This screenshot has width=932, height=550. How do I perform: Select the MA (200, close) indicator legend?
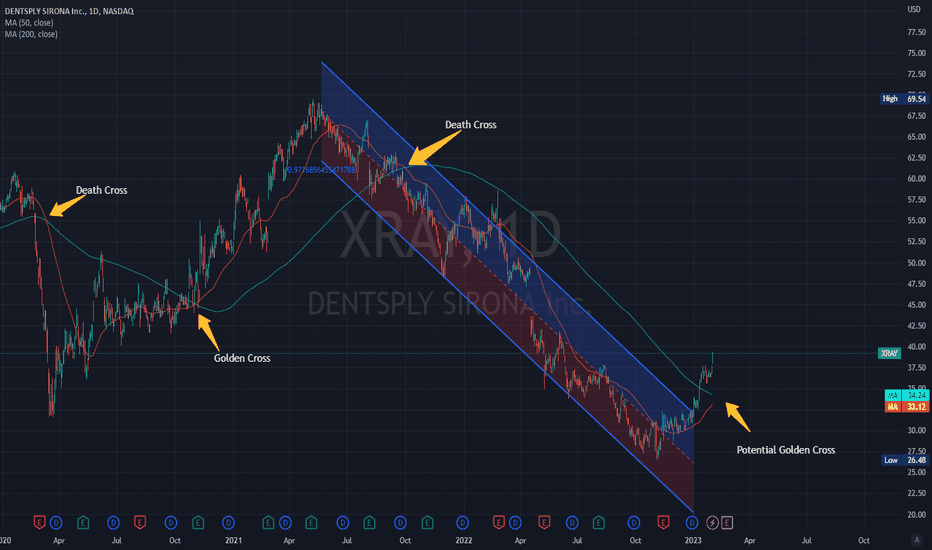(31, 34)
